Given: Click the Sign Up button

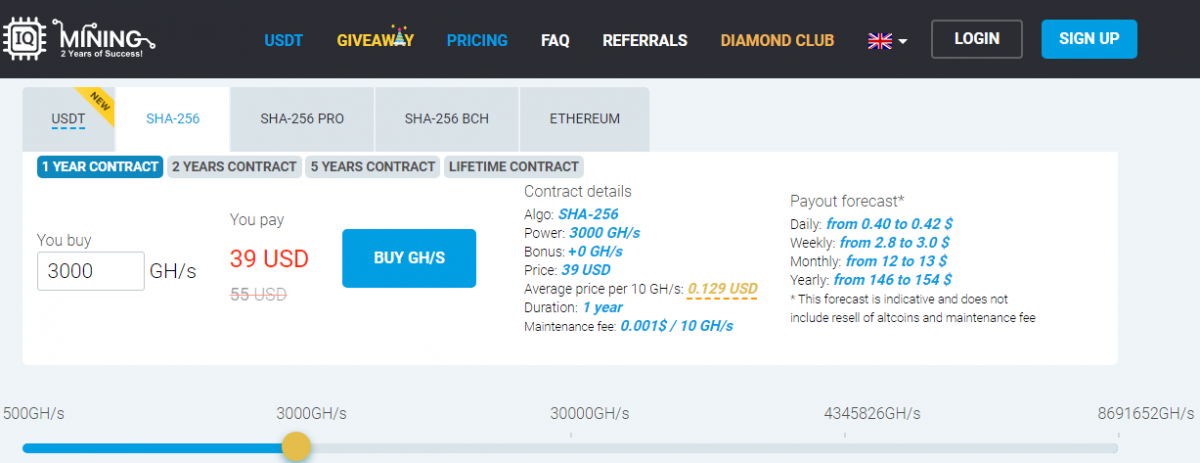Looking at the screenshot, I should 1089,39.
